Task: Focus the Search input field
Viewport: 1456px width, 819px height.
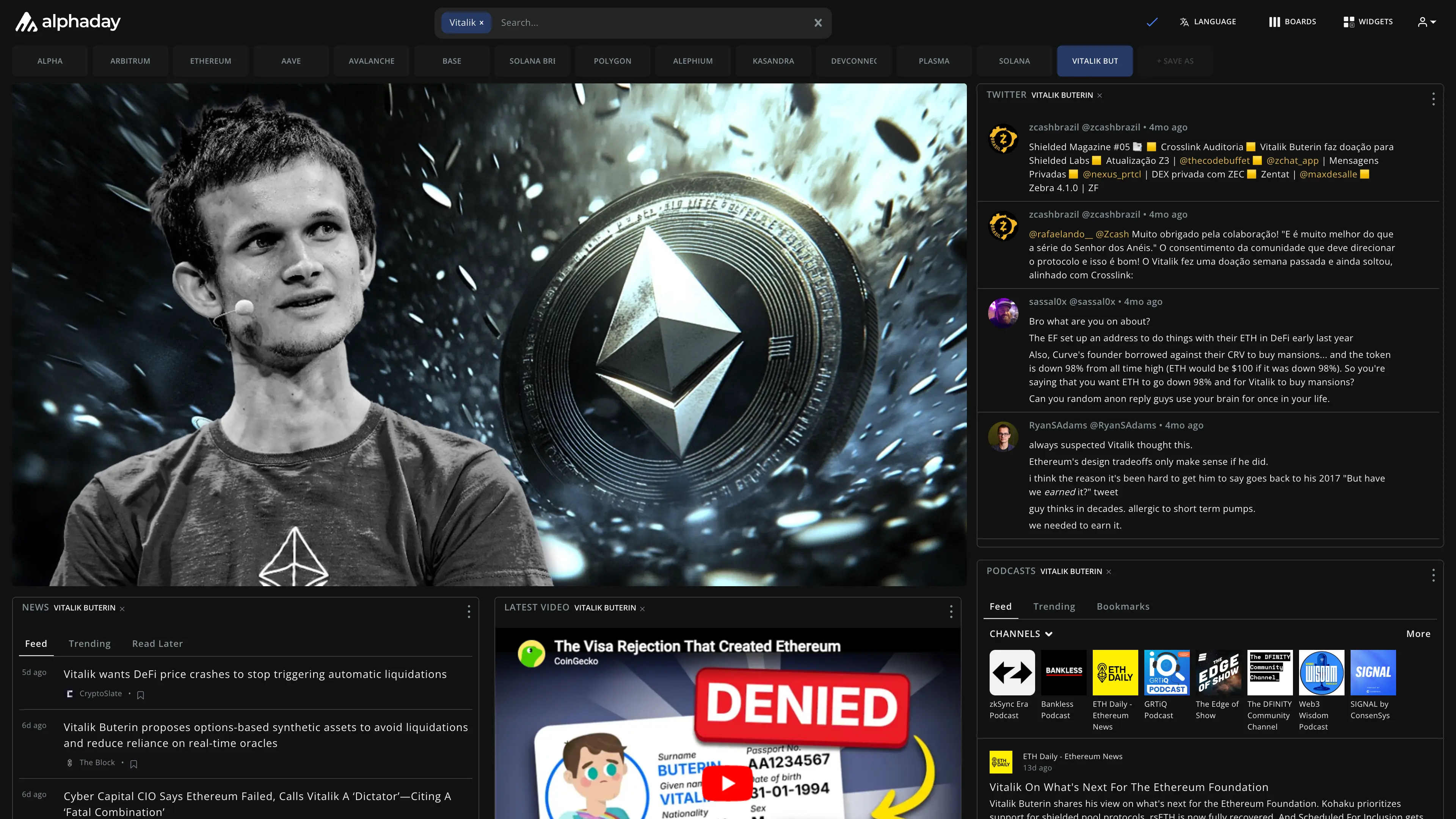Action: [x=650, y=23]
